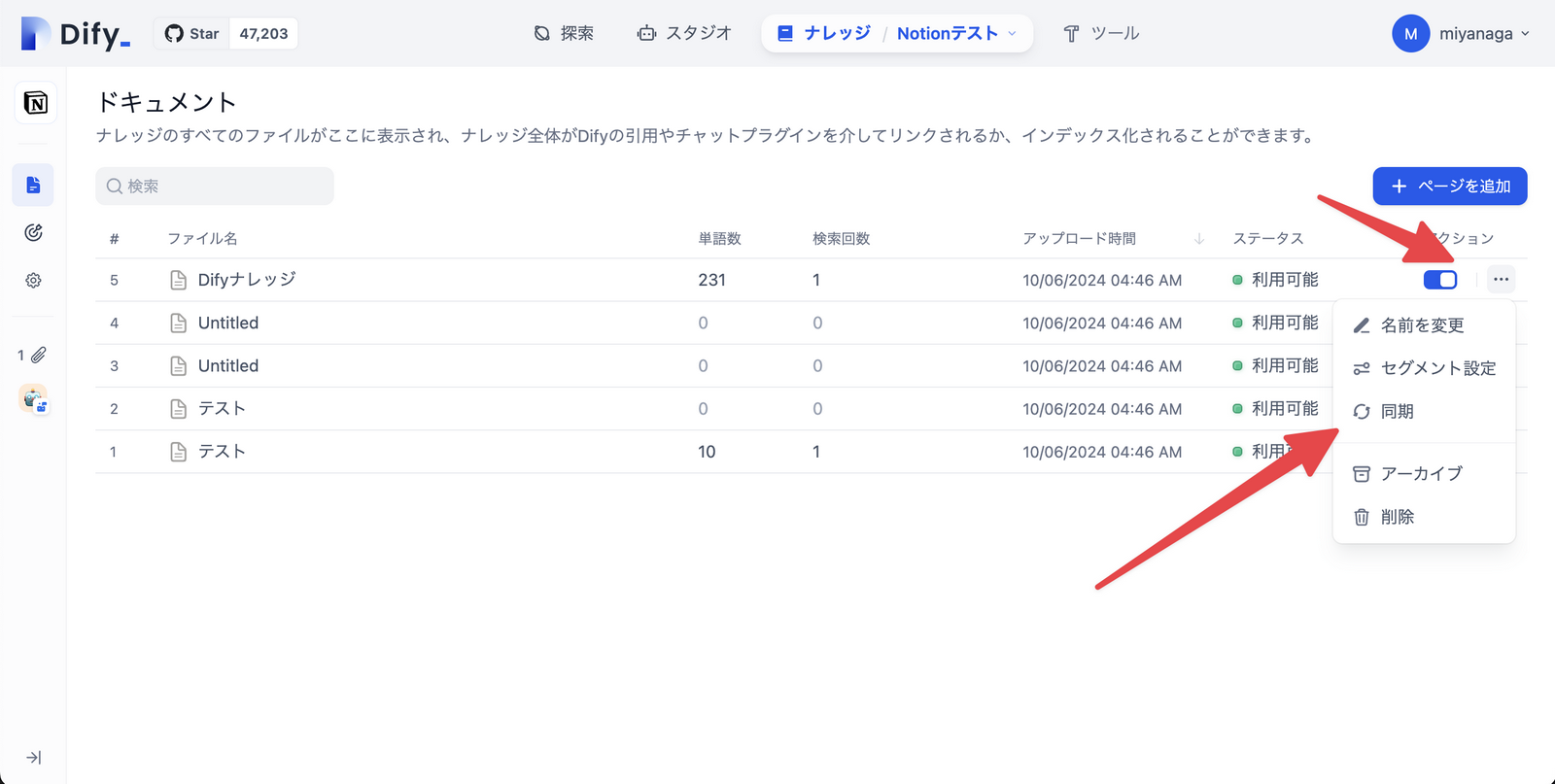The image size is (1555, 784).
Task: Open the knowledge settings gear icon
Action: coord(33,280)
